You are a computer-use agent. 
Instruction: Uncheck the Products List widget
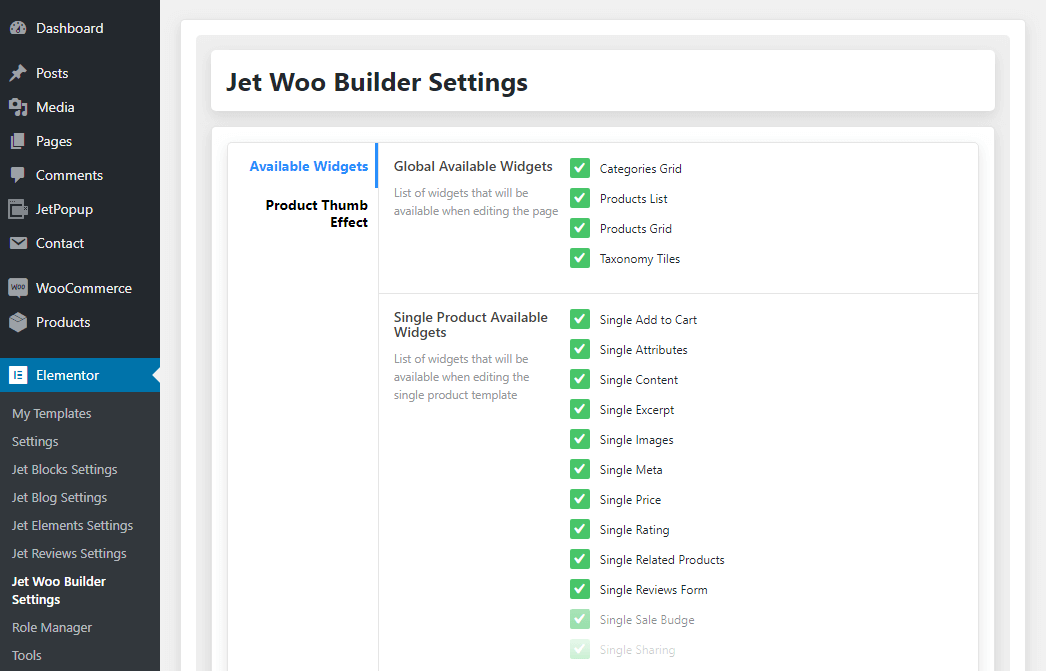[580, 198]
